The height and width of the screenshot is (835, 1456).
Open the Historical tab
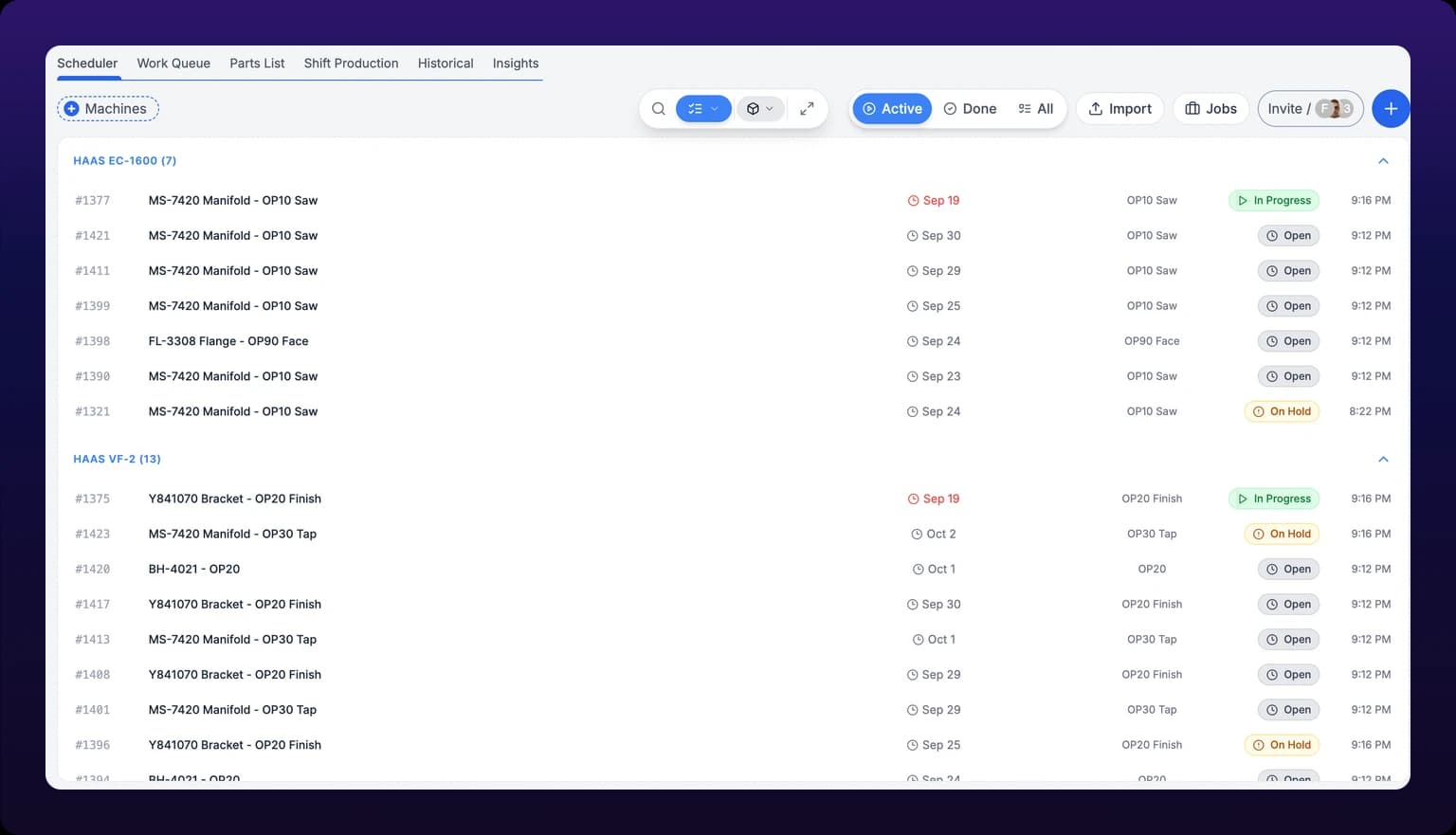pyautogui.click(x=446, y=64)
